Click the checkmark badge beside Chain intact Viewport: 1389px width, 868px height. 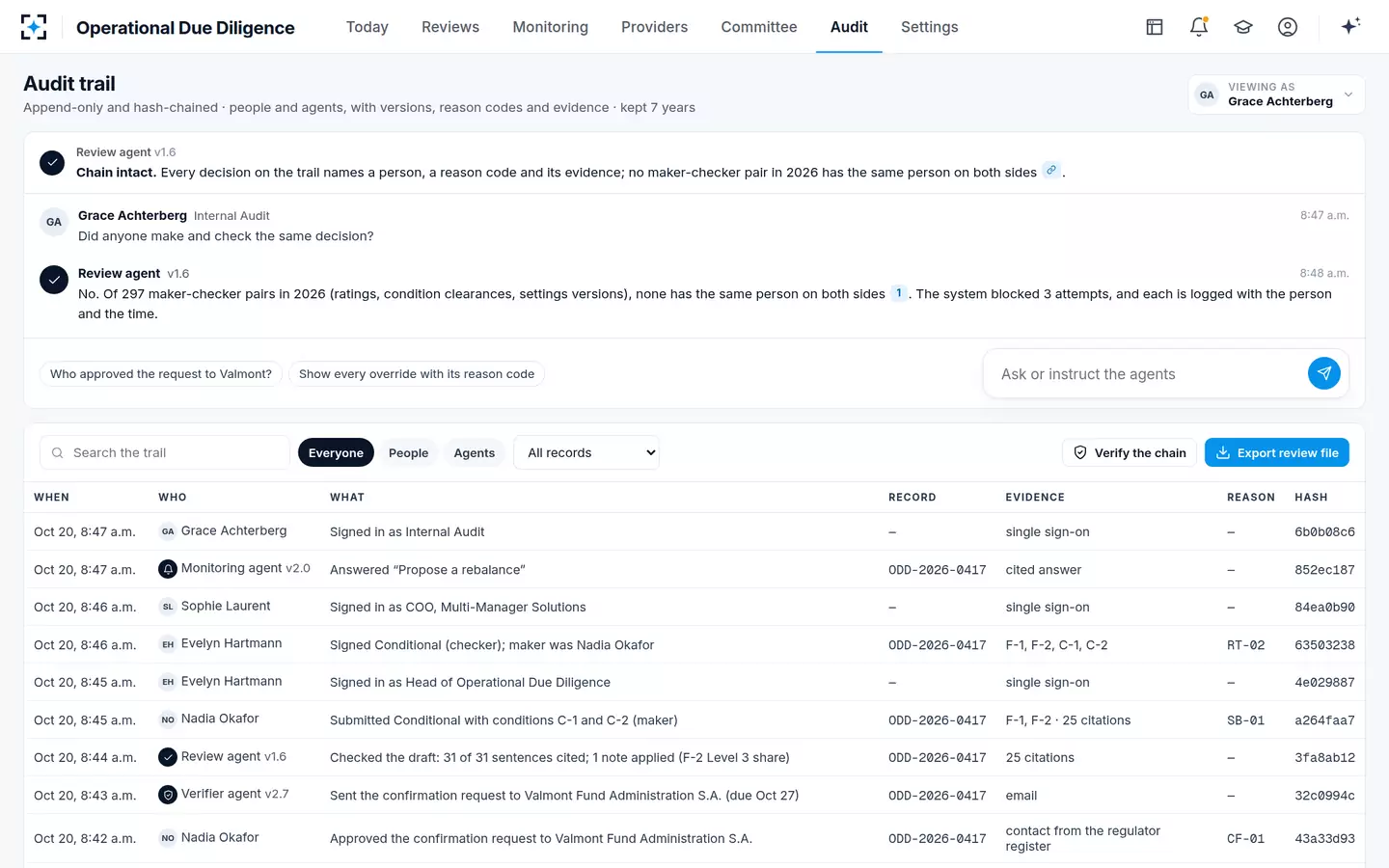click(53, 162)
